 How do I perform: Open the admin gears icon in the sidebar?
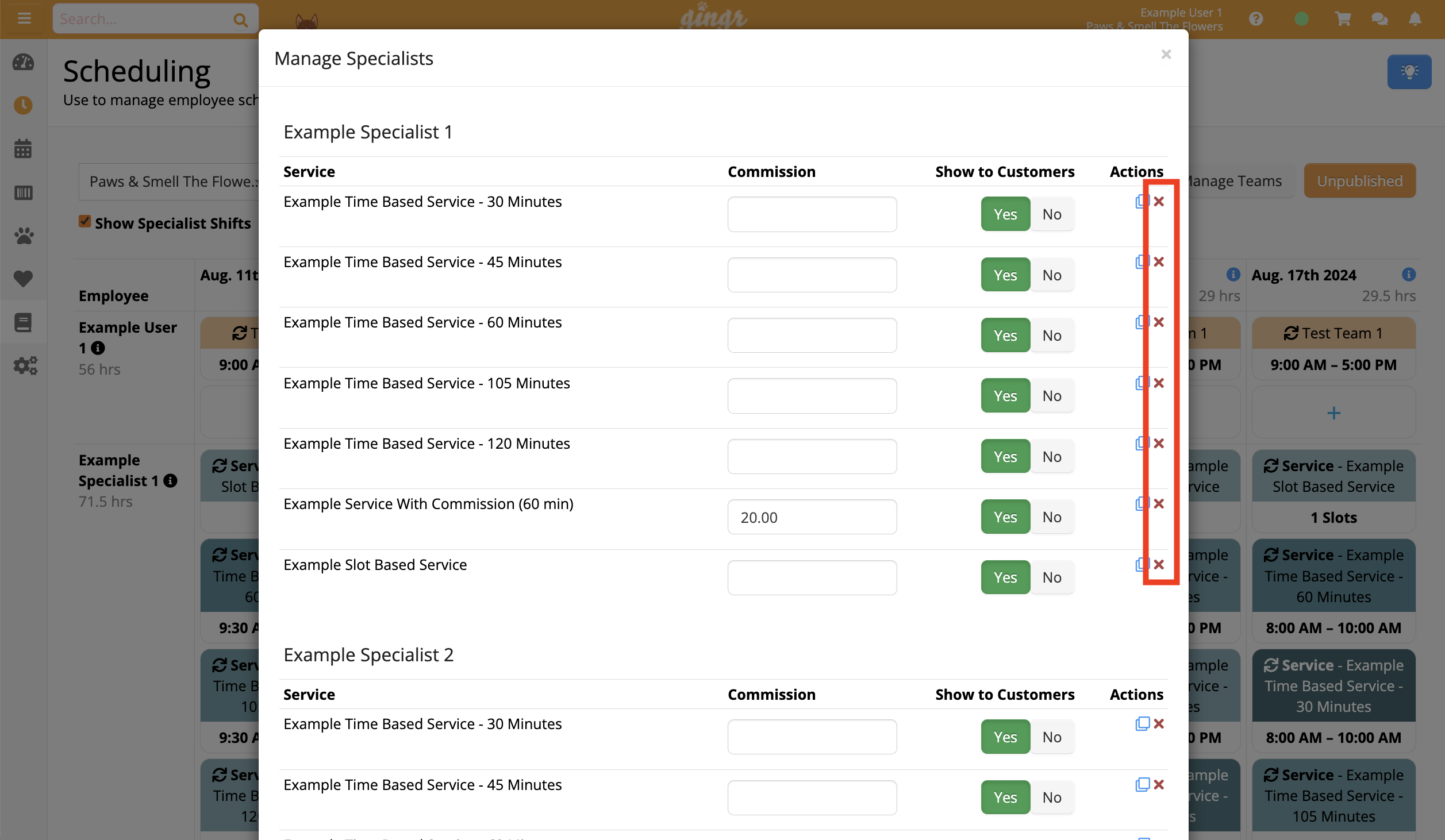(25, 365)
